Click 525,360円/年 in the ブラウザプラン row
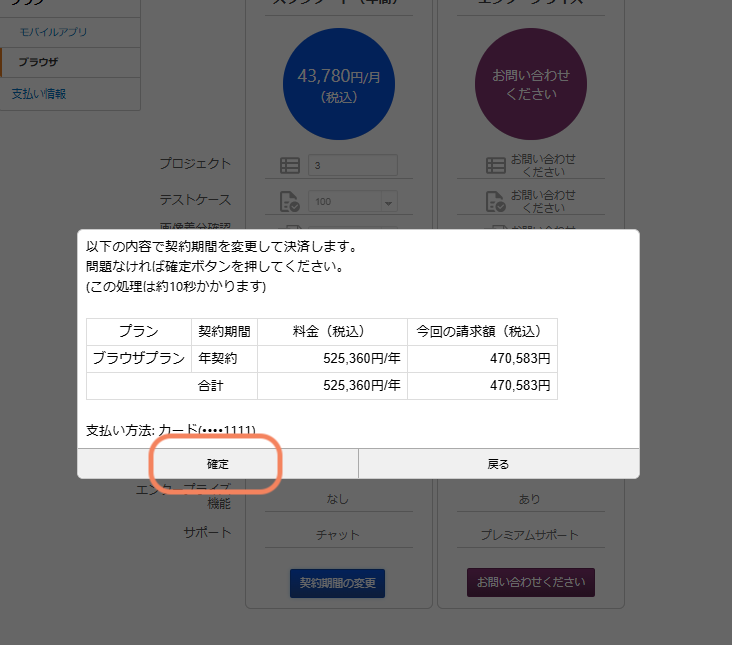The image size is (732, 645). click(x=332, y=358)
